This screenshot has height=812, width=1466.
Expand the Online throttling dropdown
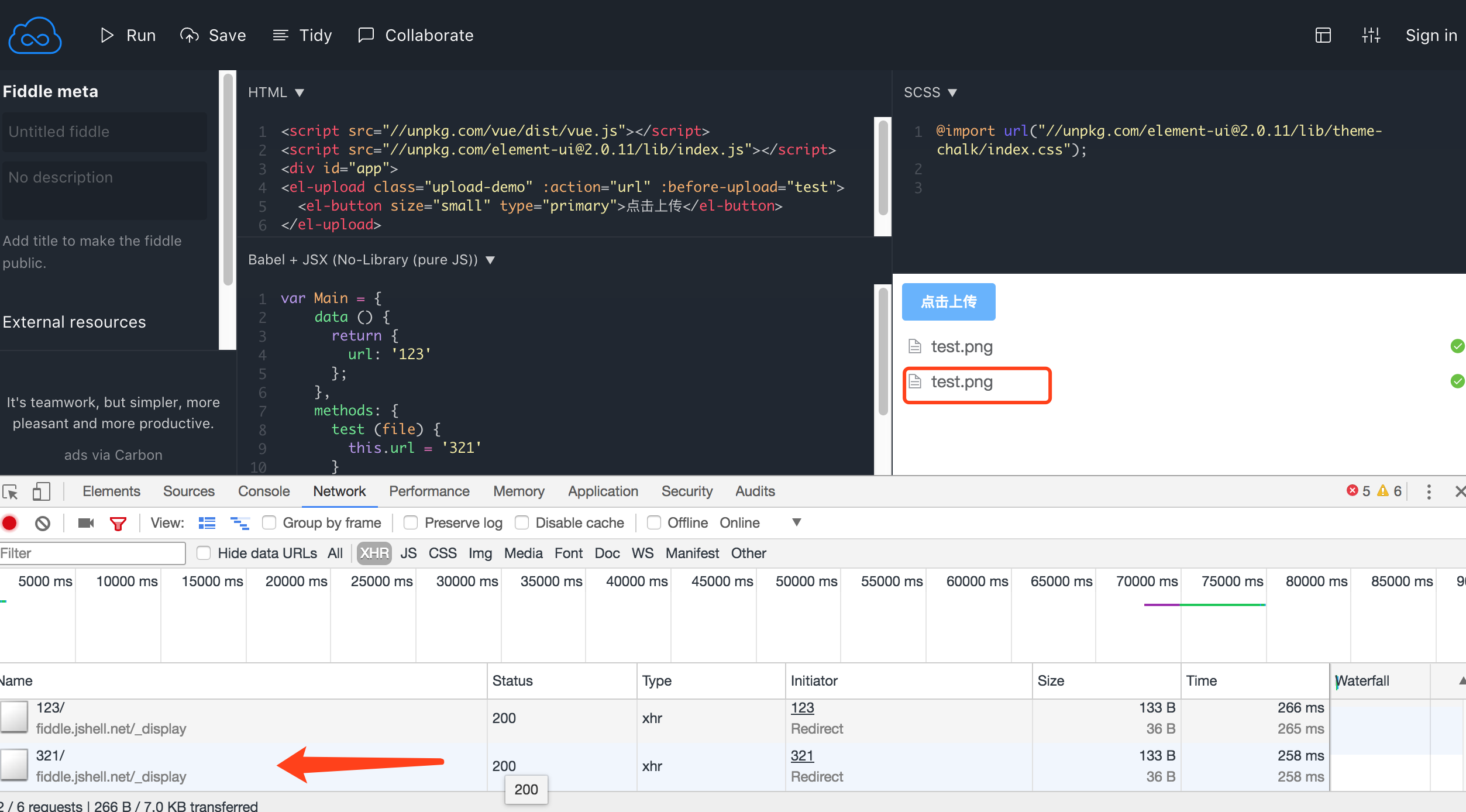[796, 522]
